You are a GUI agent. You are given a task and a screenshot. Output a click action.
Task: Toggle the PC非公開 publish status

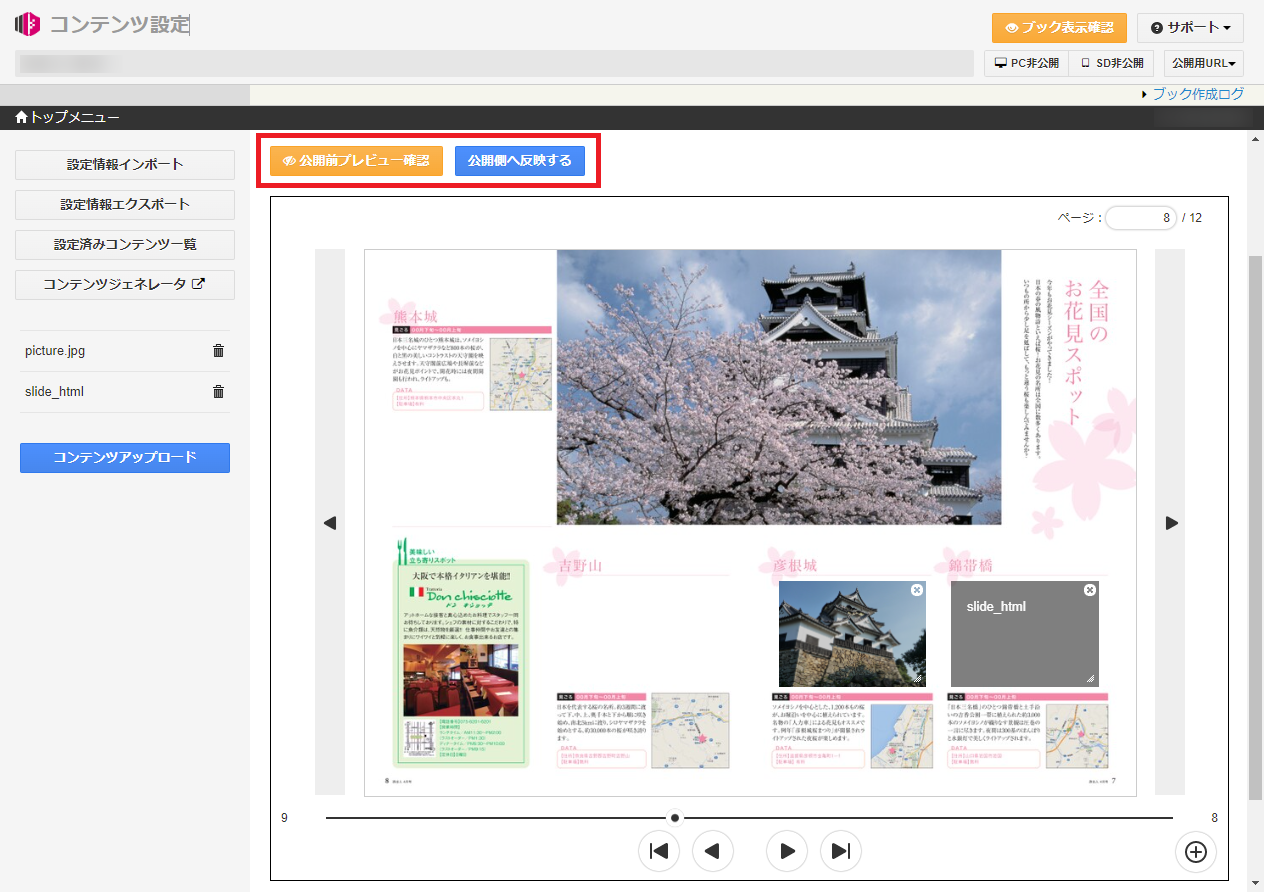[x=1026, y=63]
